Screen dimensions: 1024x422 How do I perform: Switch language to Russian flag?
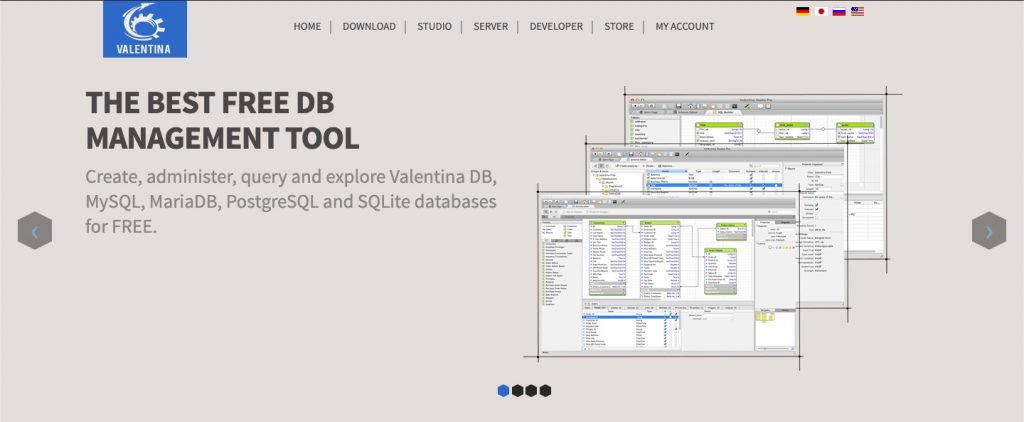pyautogui.click(x=839, y=11)
